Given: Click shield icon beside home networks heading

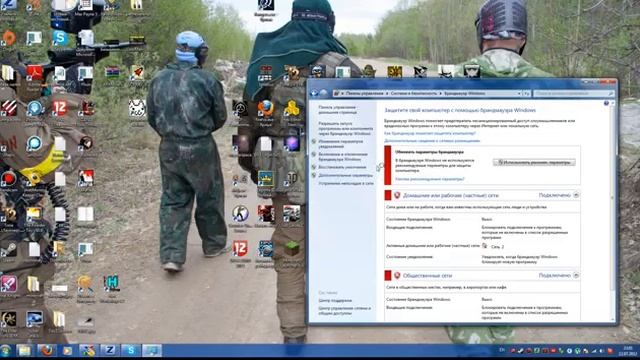Looking at the screenshot, I should click(397, 196).
